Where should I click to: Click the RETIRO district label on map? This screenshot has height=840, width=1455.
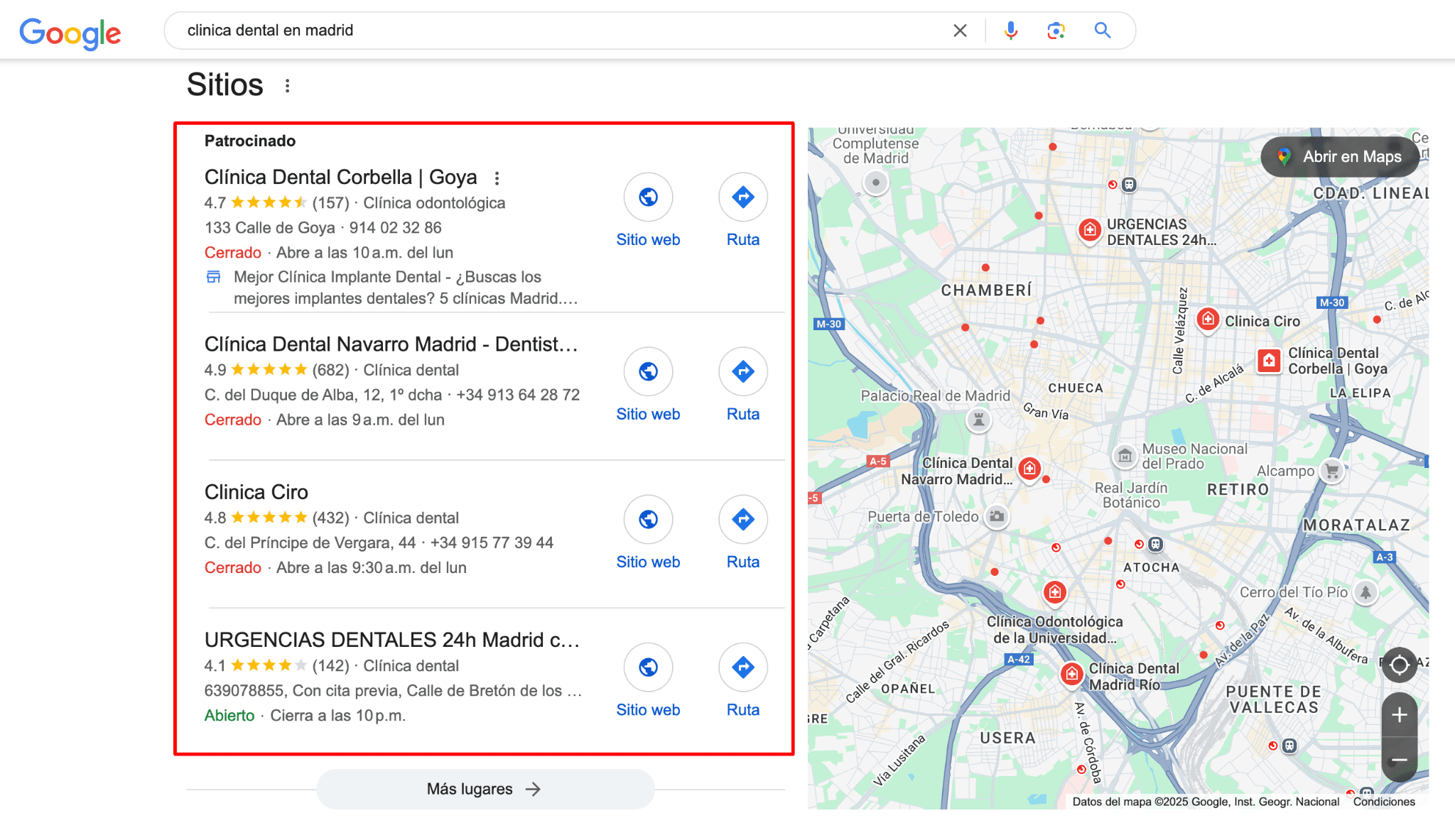point(1238,489)
